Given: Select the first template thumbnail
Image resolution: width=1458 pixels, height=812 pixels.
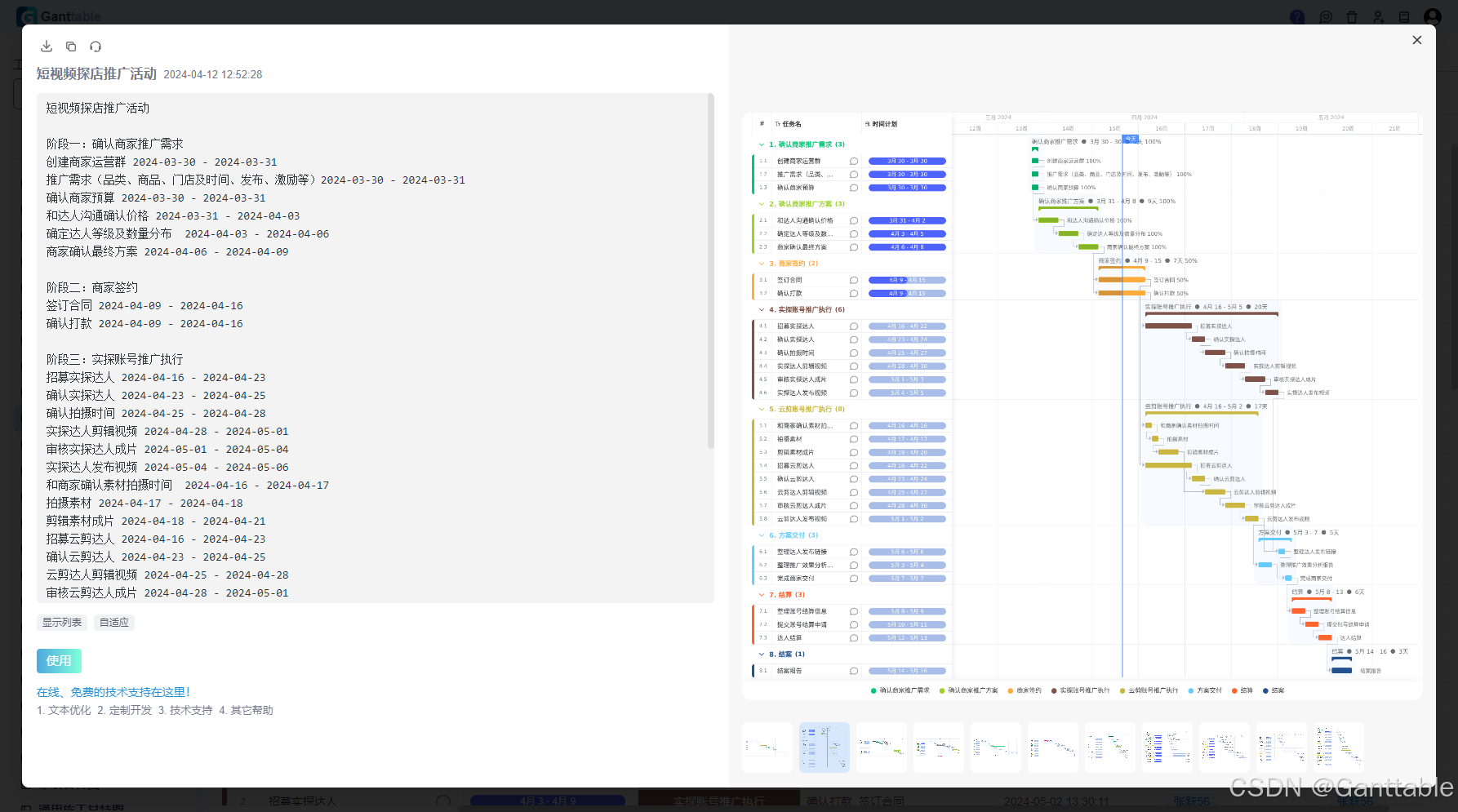Looking at the screenshot, I should 767,748.
